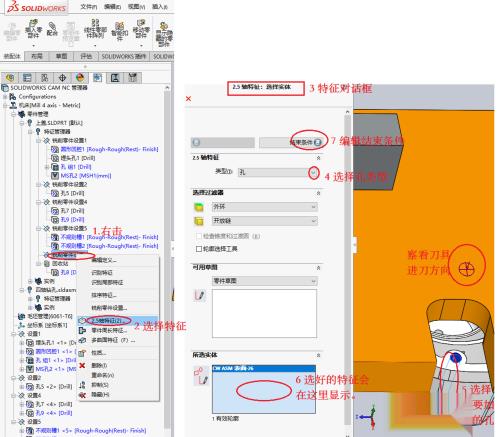Click the Mate (配合) paperclip icon
The width and height of the screenshot is (500, 437).
52,28
